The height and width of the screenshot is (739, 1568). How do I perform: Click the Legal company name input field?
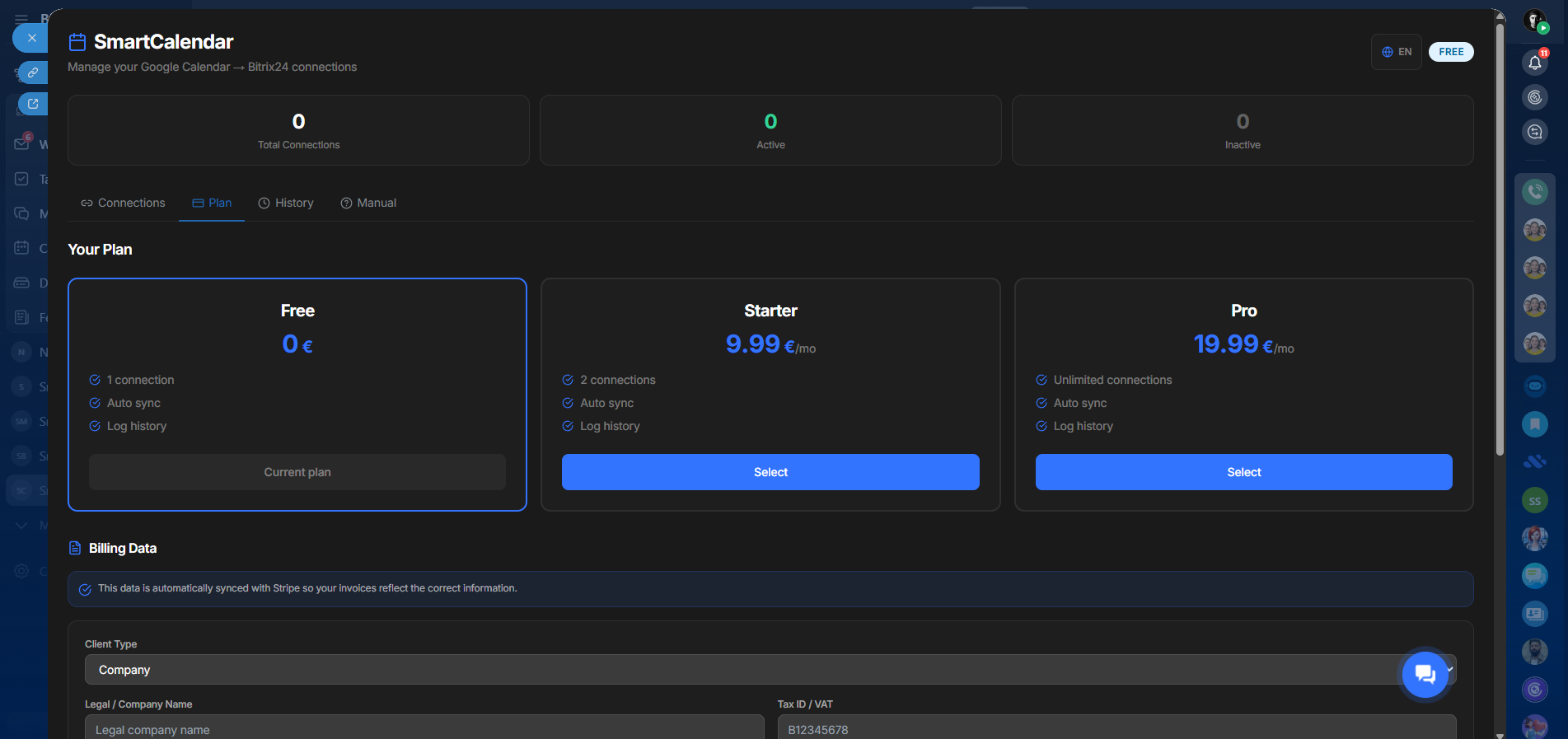click(424, 728)
